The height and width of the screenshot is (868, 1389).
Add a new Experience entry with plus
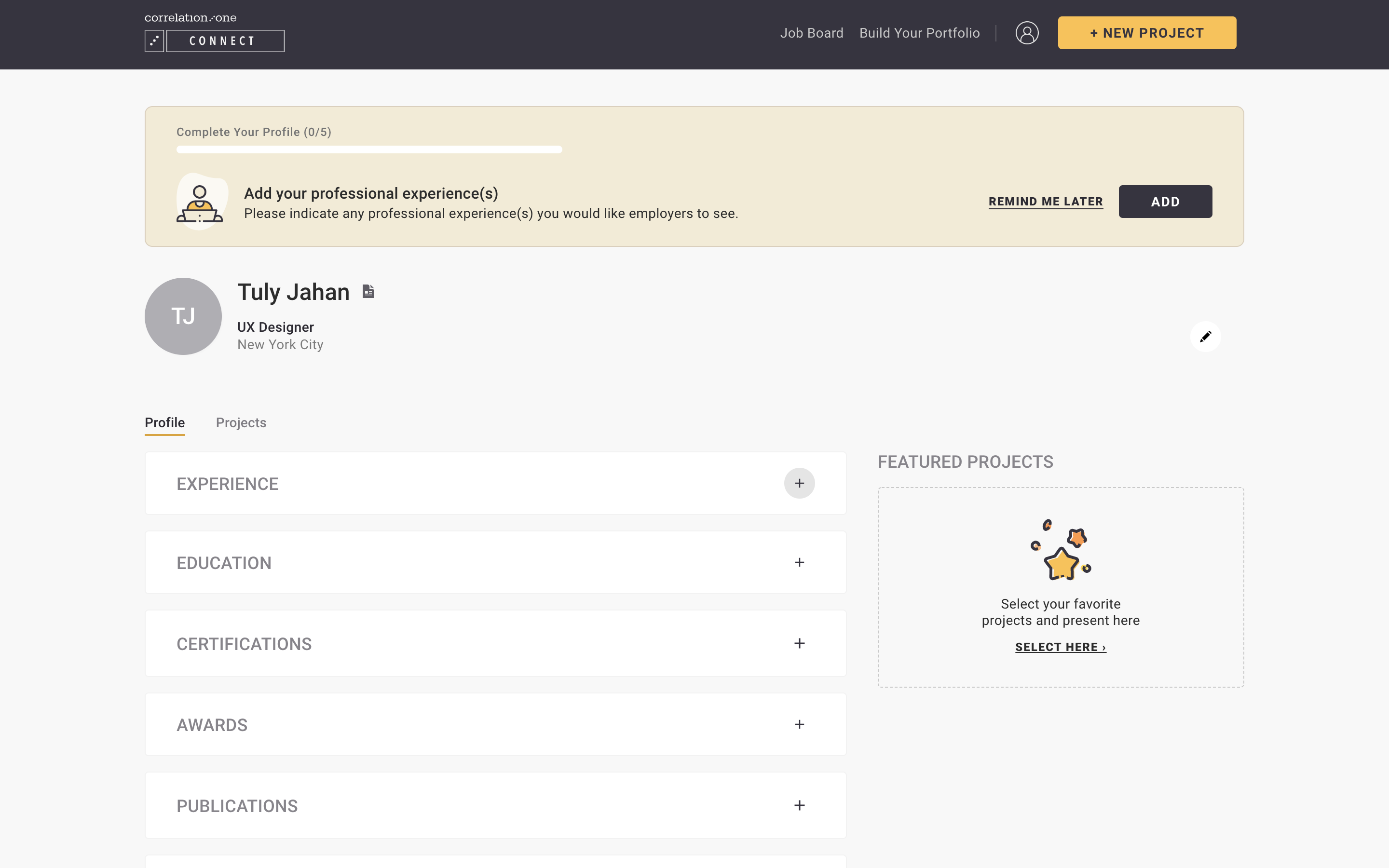[x=799, y=483]
